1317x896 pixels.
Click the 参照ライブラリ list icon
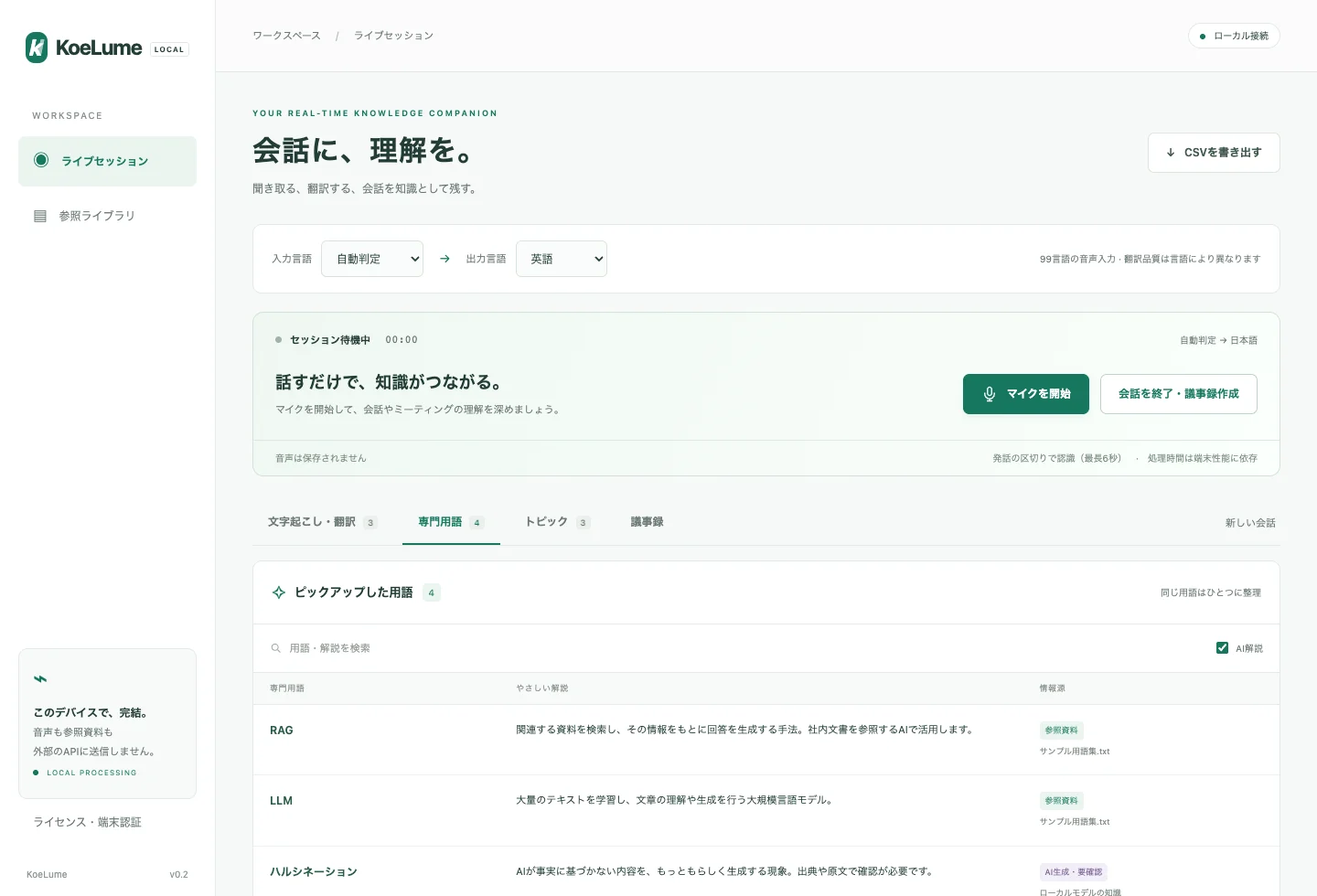coord(40,216)
